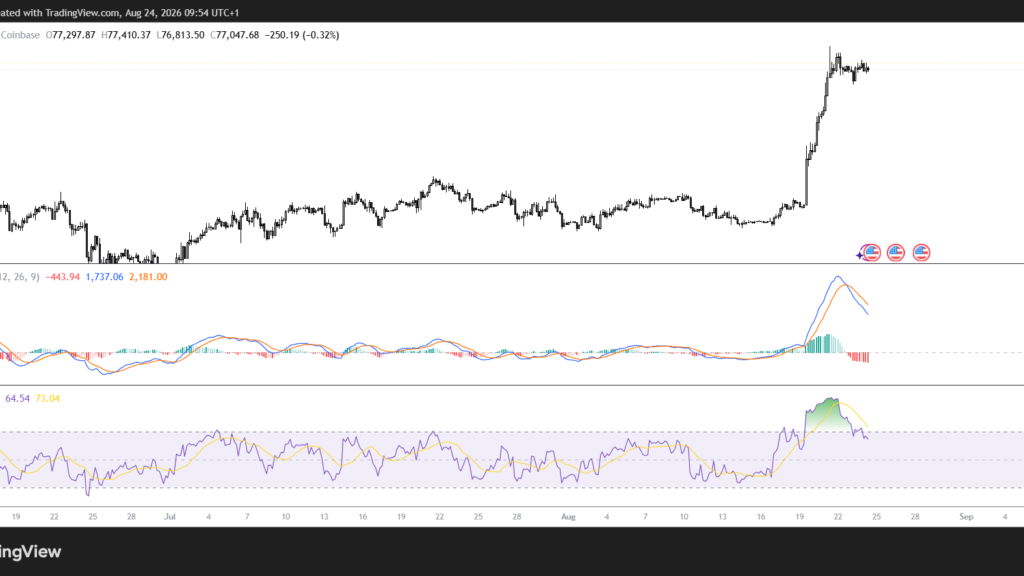Viewport: 1024px width, 576px height.
Task: Click the yellow RSI average value 73.04
Action: point(48,398)
